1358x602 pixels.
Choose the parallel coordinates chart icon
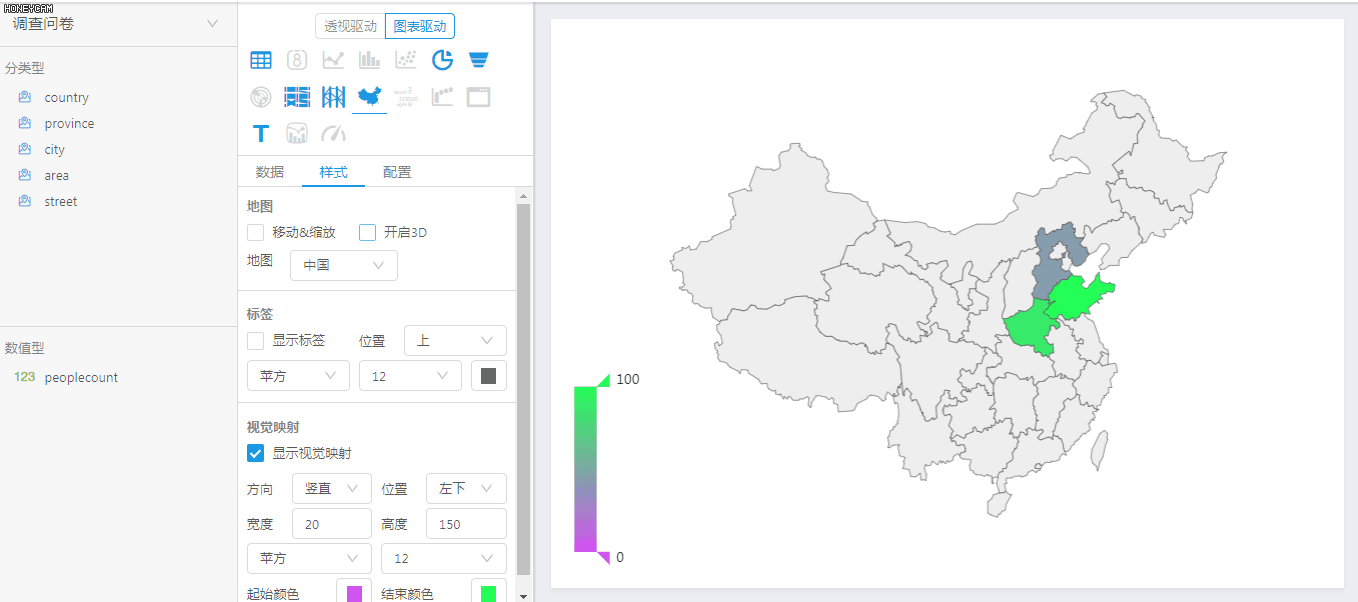tap(333, 97)
